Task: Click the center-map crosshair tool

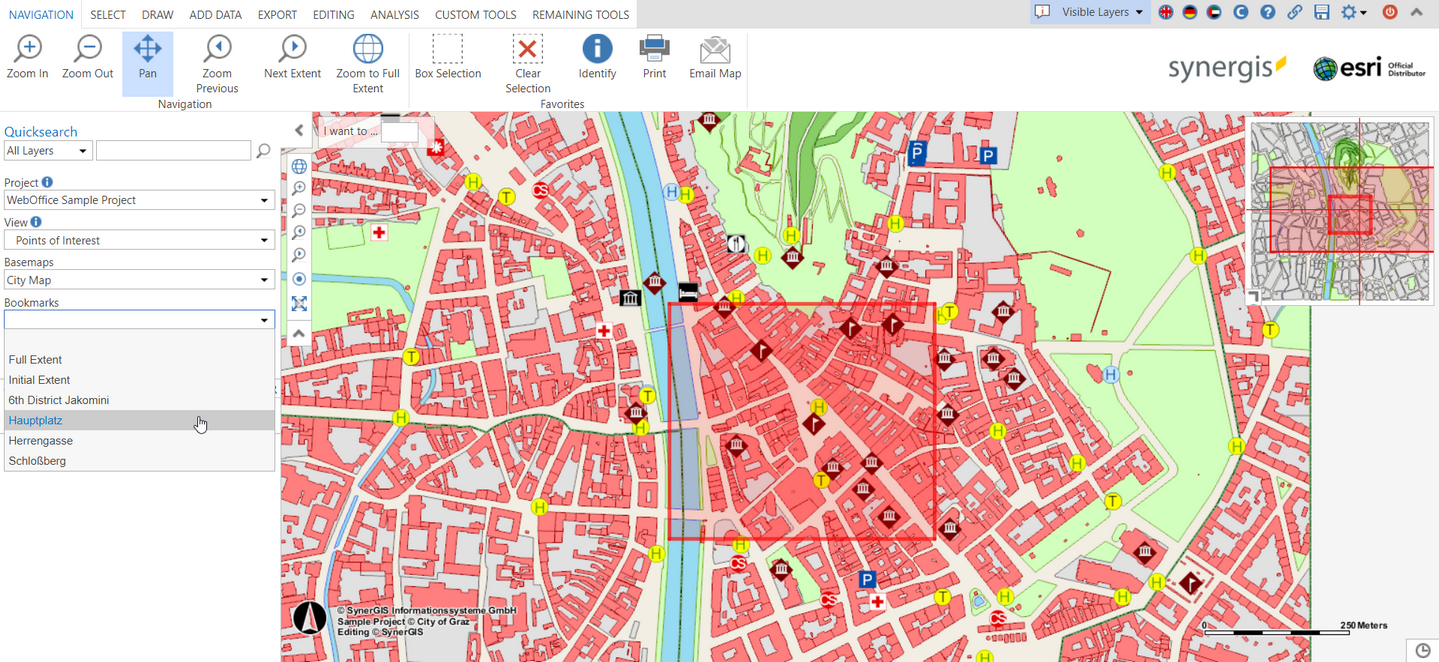Action: pyautogui.click(x=298, y=279)
